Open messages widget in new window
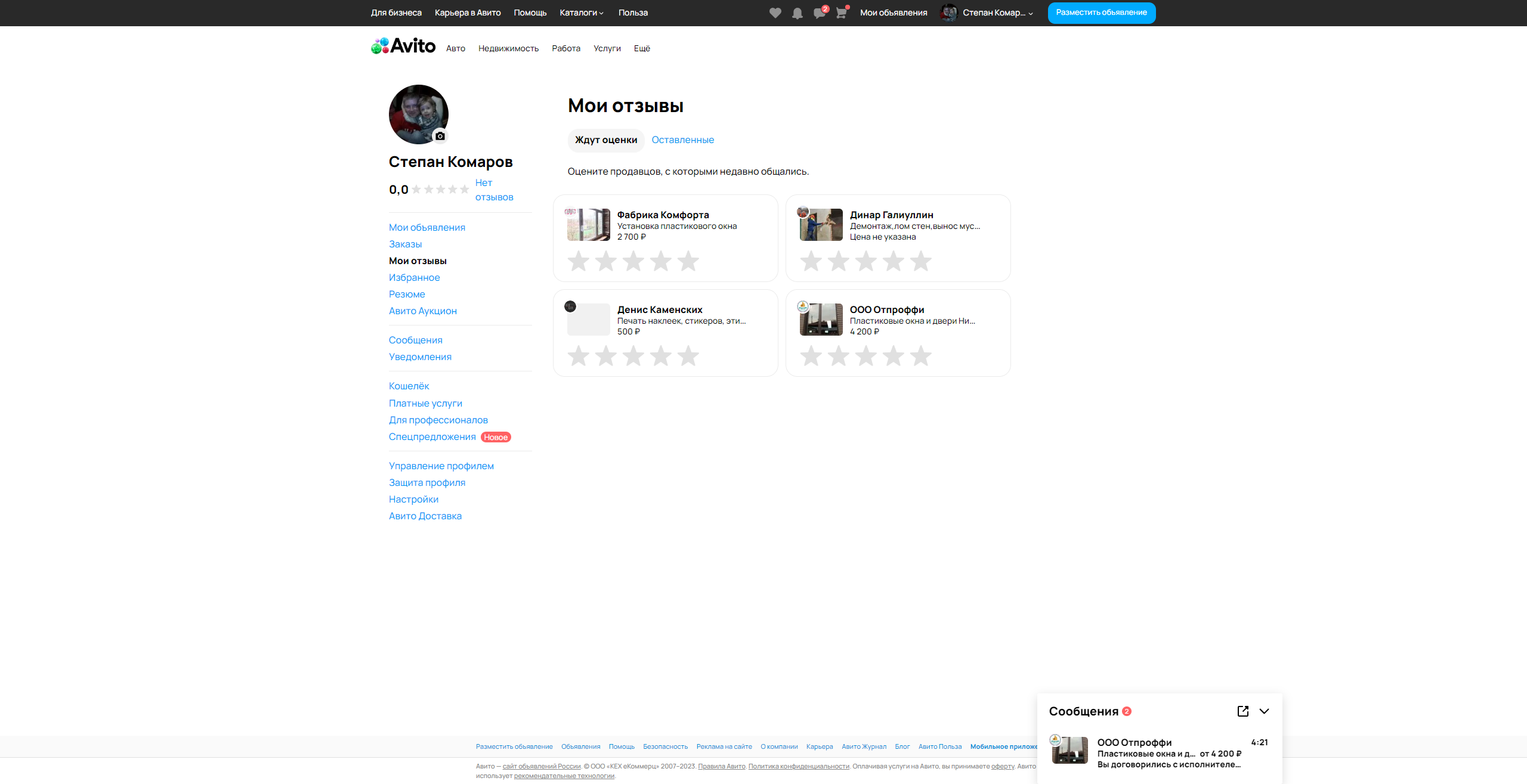 click(1243, 711)
